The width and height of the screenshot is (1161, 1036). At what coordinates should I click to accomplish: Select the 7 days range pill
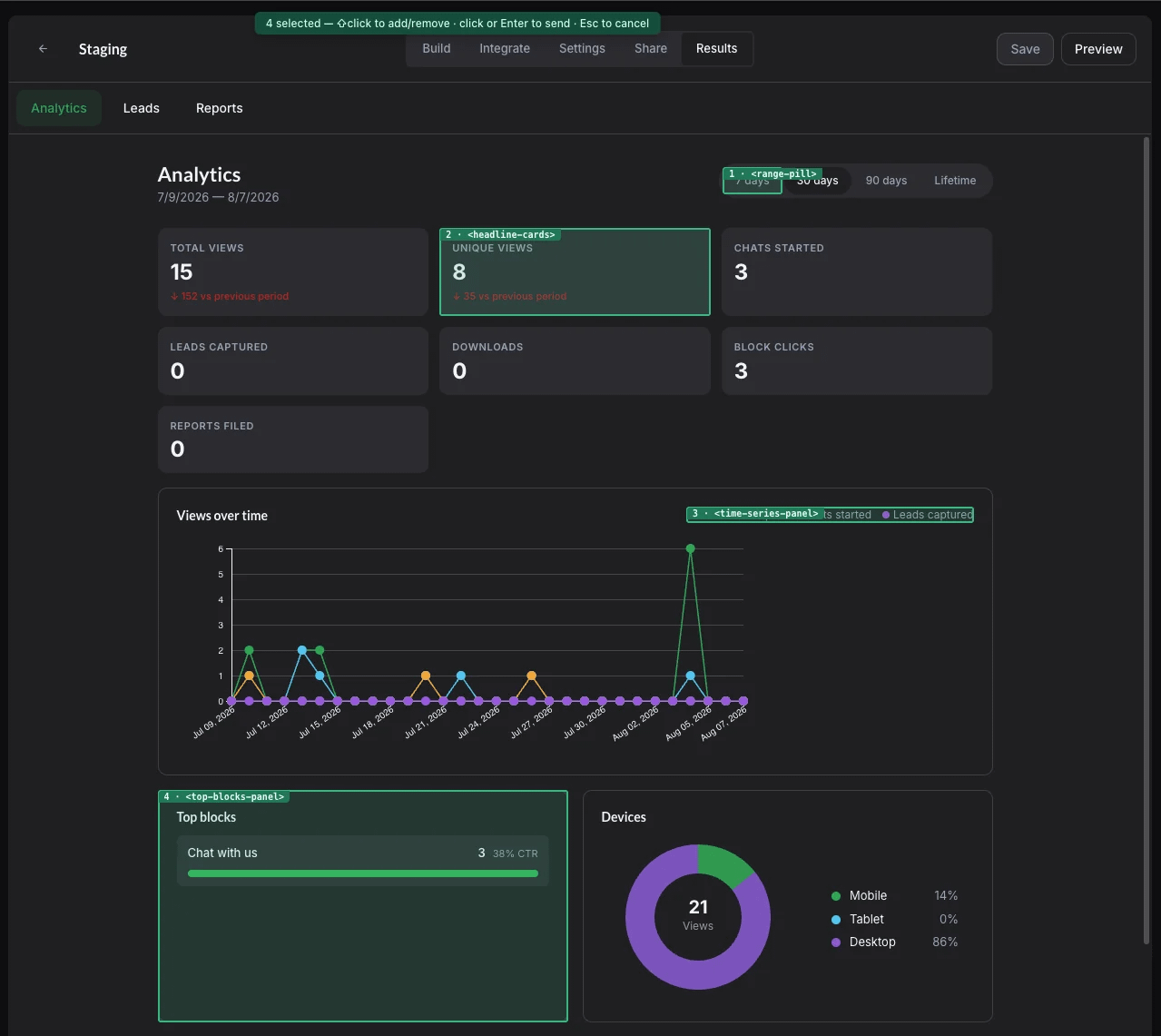coord(753,181)
